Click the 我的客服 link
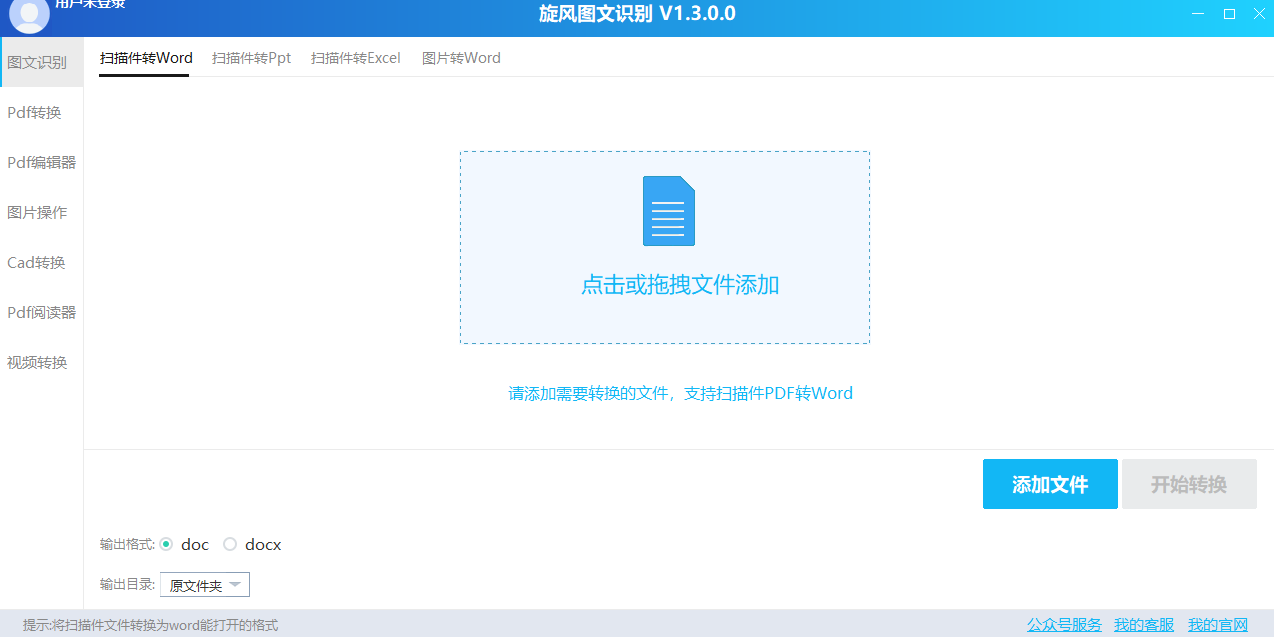The image size is (1274, 637). coord(1144,625)
